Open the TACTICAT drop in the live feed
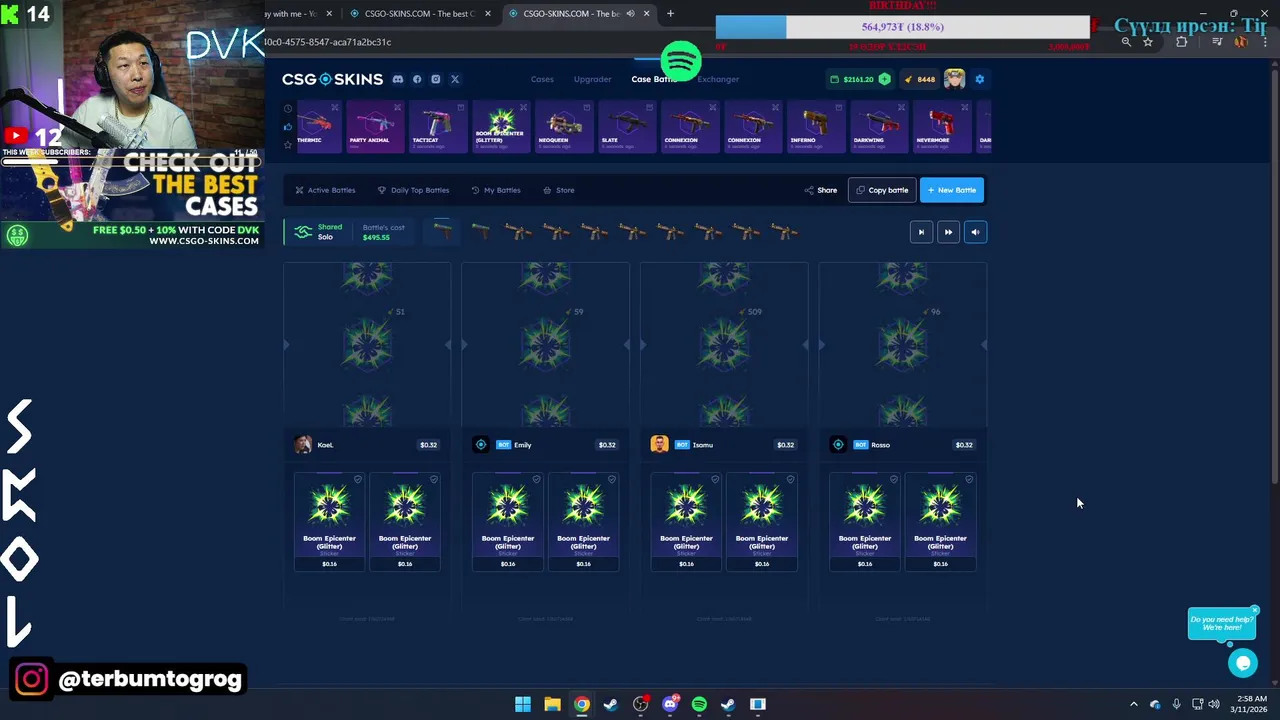This screenshot has height=720, width=1280. 439,127
